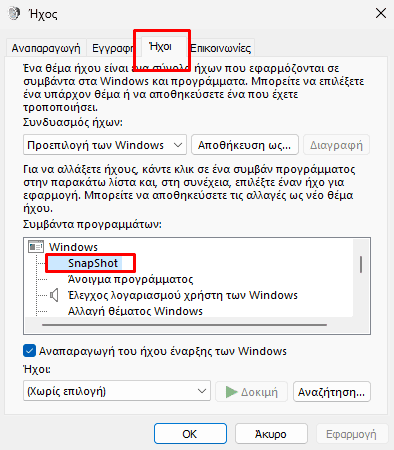Click the speaker icon in title bar
The width and height of the screenshot is (394, 450).
[x=14, y=14]
